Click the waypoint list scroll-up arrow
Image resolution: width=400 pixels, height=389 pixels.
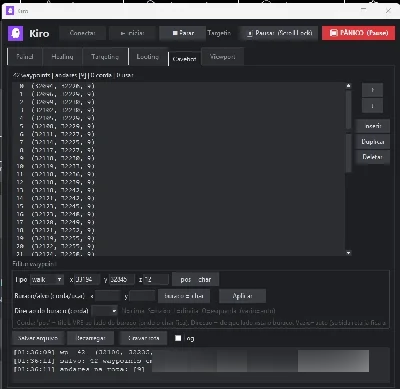(x=348, y=86)
